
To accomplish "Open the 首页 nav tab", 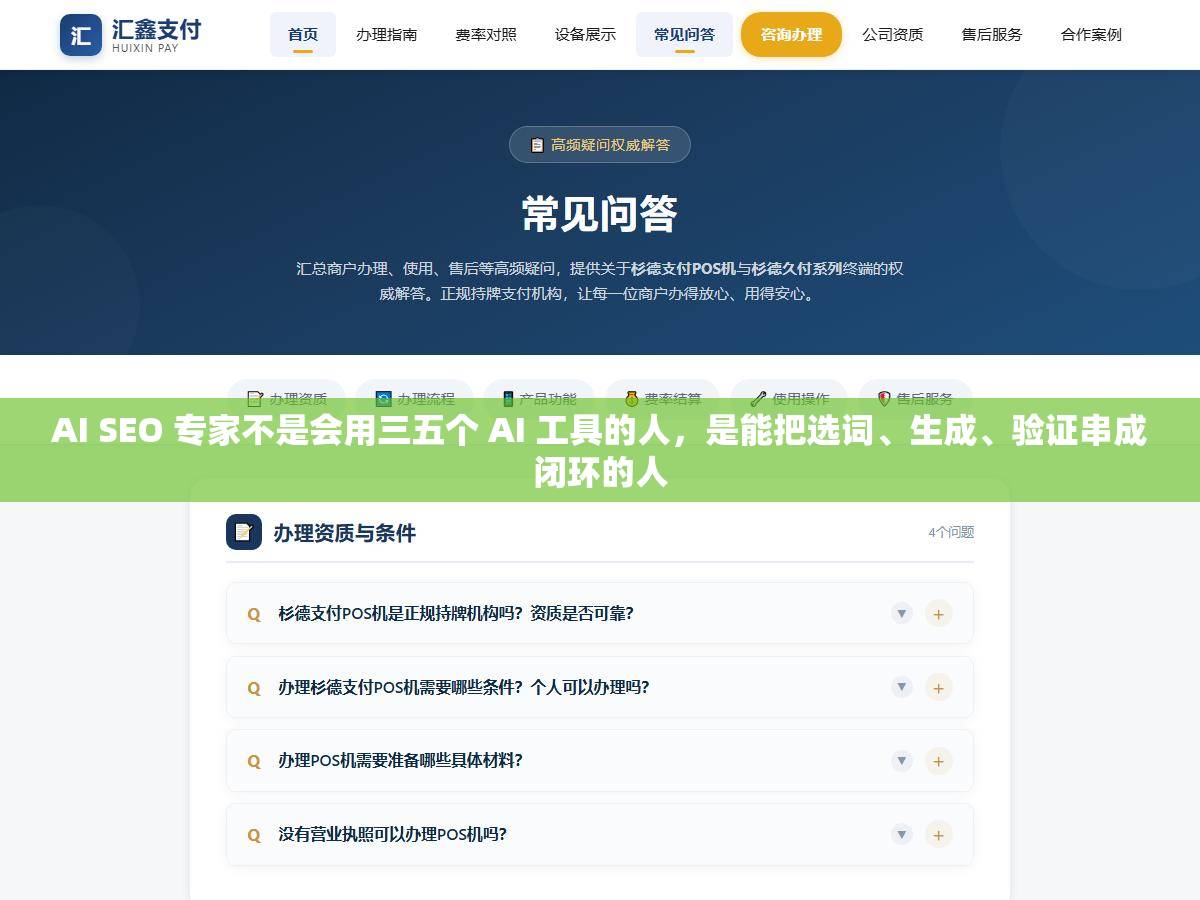I will point(303,35).
